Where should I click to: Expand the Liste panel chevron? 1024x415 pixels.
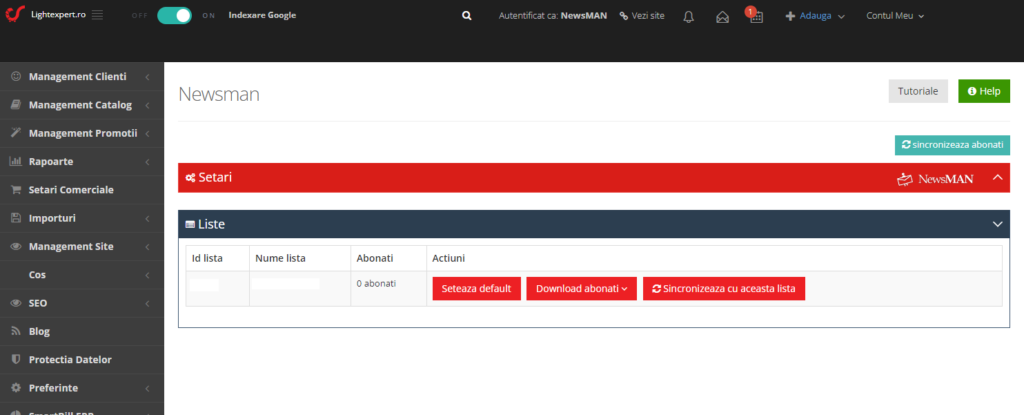(x=997, y=224)
